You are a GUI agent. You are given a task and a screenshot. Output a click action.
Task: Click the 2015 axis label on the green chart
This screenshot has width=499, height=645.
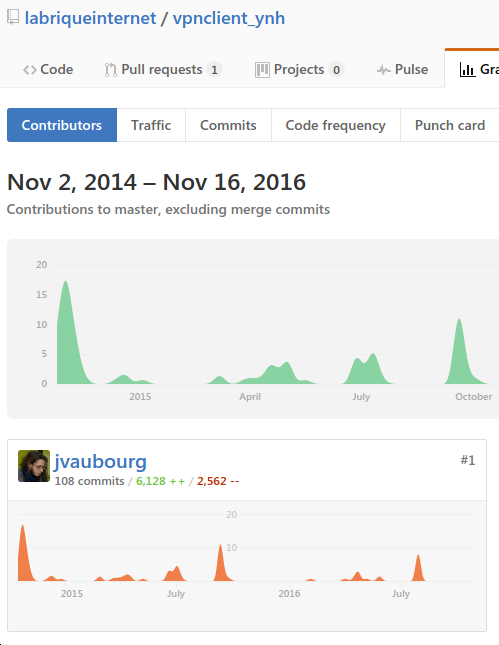pyautogui.click(x=140, y=397)
